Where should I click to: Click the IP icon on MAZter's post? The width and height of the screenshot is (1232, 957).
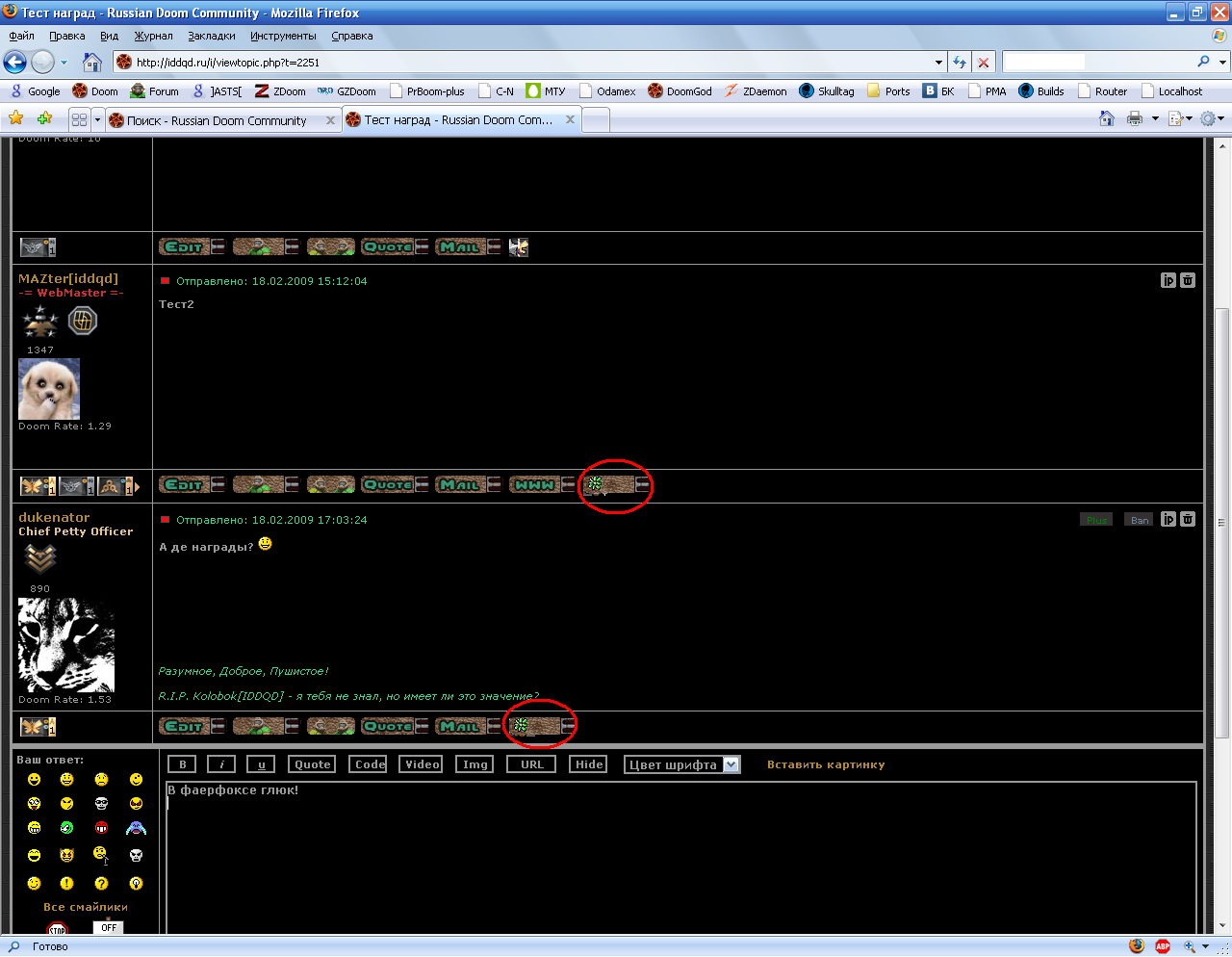(1168, 281)
